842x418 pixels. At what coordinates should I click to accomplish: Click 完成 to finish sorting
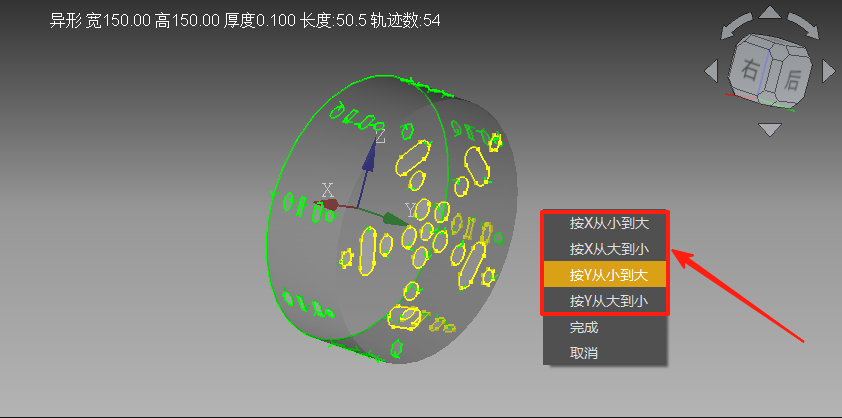(x=585, y=327)
